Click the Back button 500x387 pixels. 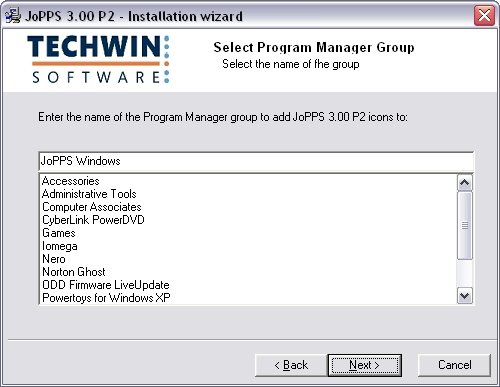(291, 365)
